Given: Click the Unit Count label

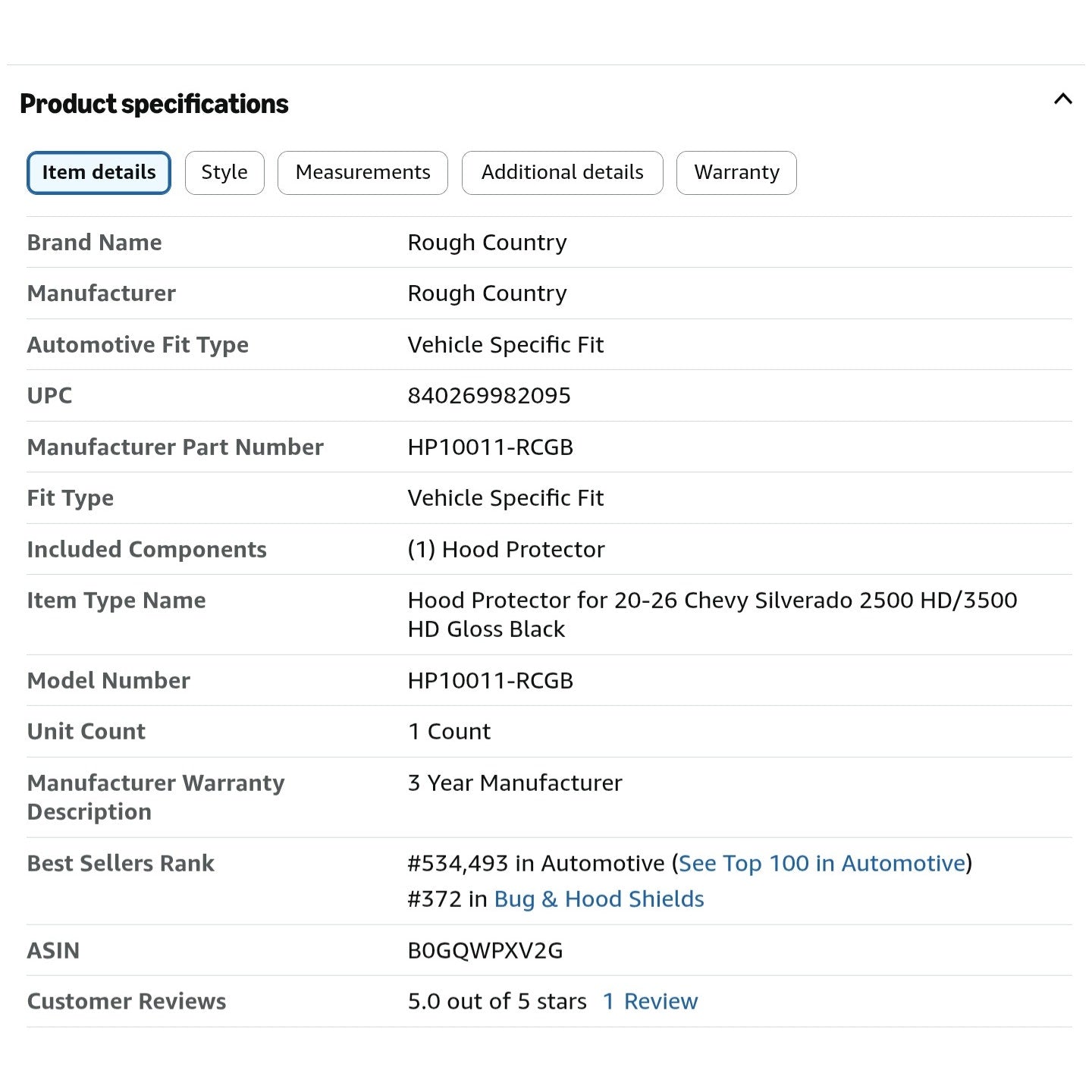Looking at the screenshot, I should (86, 732).
